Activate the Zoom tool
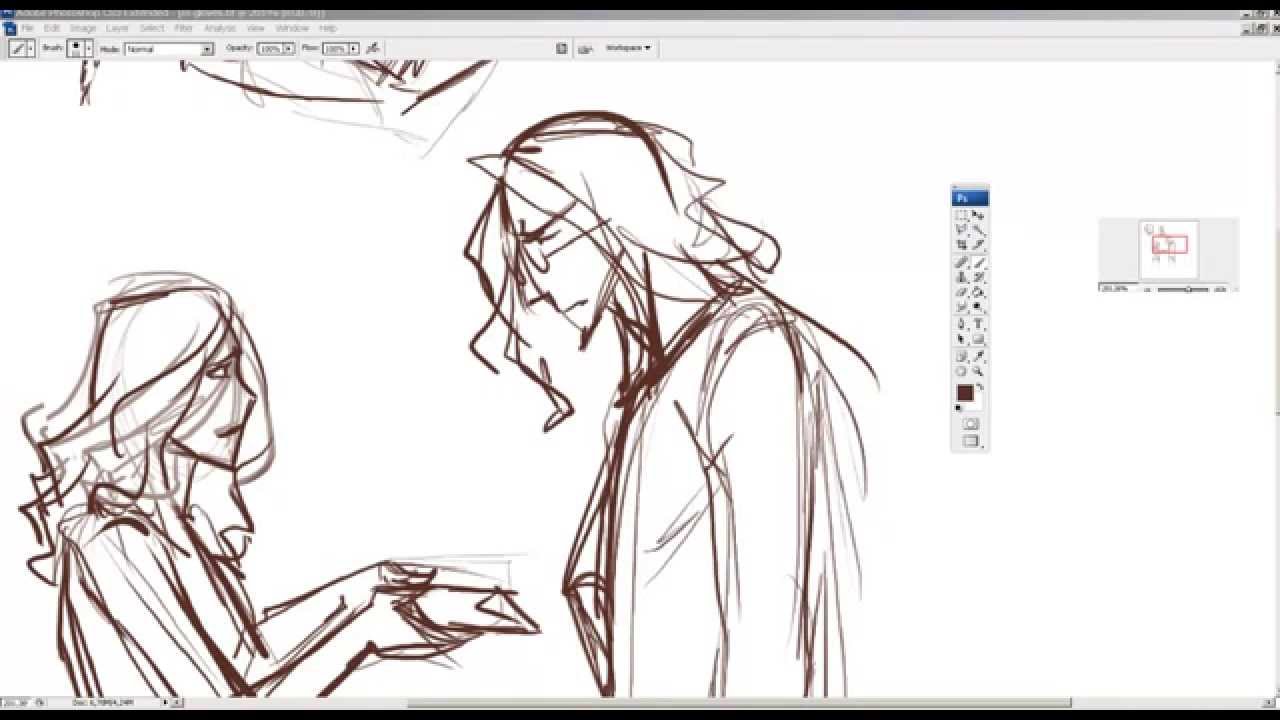1280x720 pixels. tap(979, 371)
